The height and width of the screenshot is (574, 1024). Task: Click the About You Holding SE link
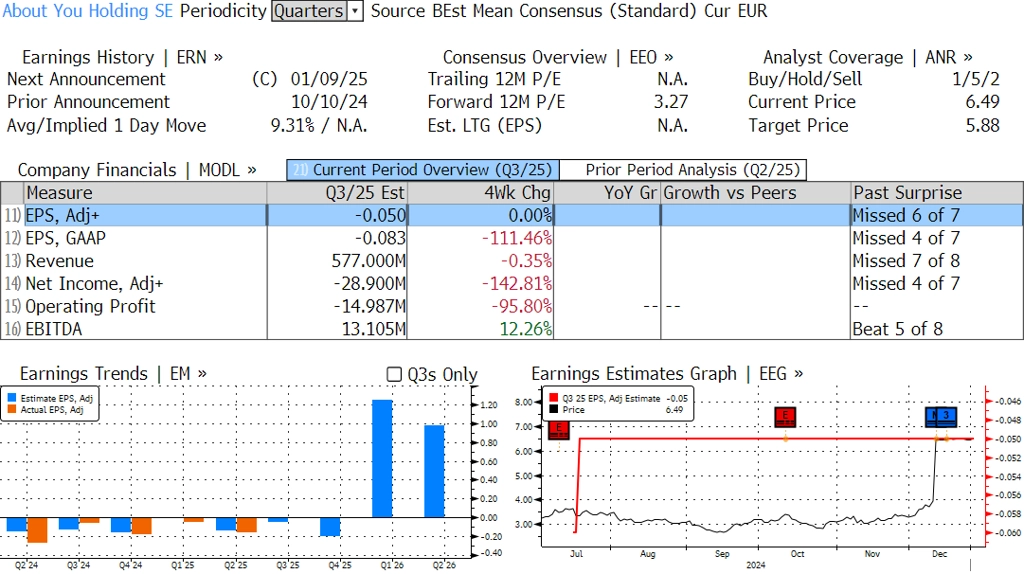[88, 11]
